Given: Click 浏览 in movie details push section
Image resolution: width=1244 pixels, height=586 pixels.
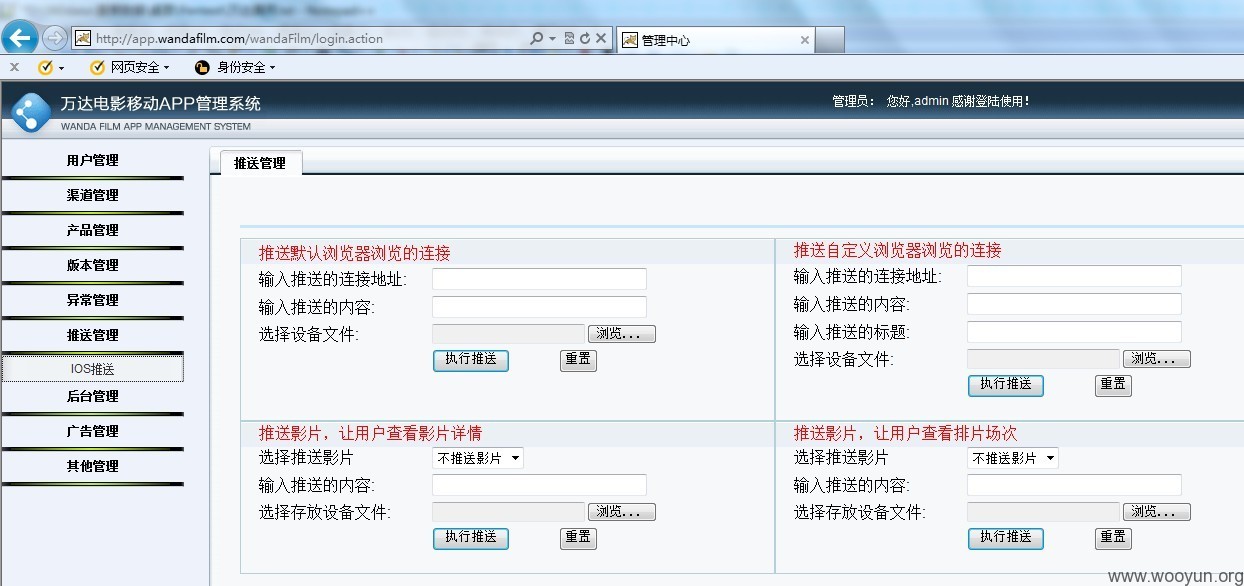Looking at the screenshot, I should (622, 512).
